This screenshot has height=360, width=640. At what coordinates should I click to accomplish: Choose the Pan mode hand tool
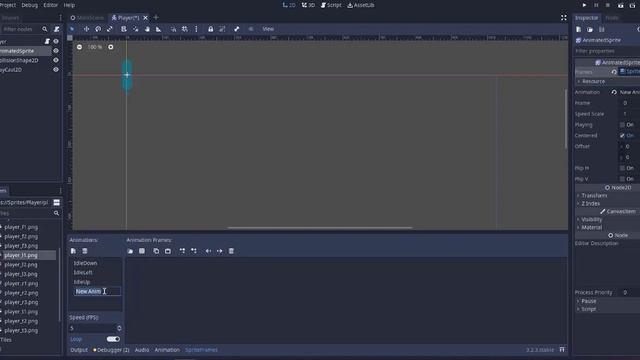coord(147,29)
